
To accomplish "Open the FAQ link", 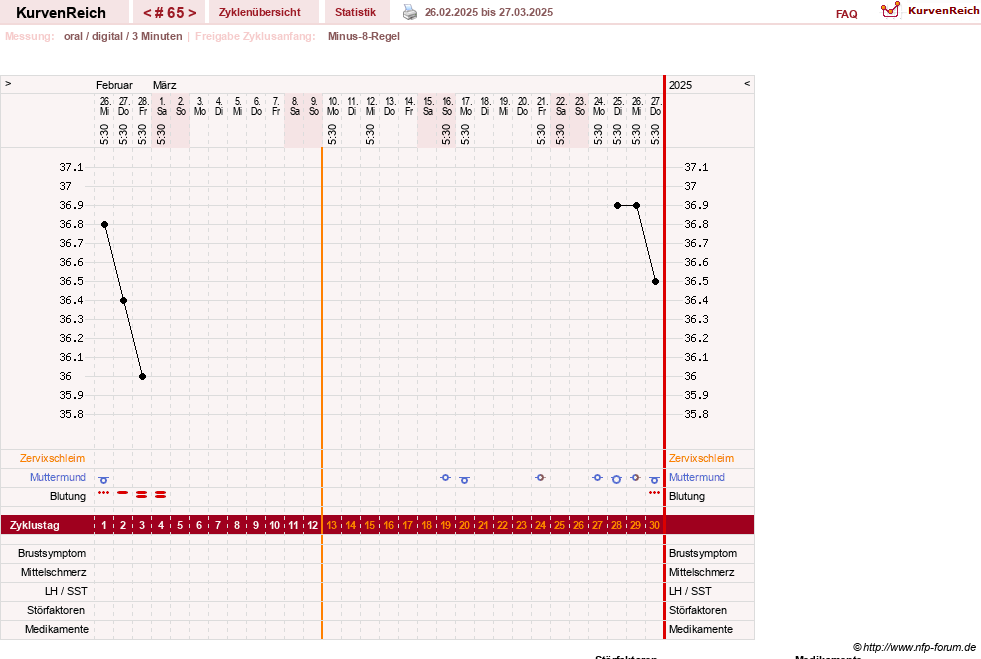I will (x=846, y=14).
